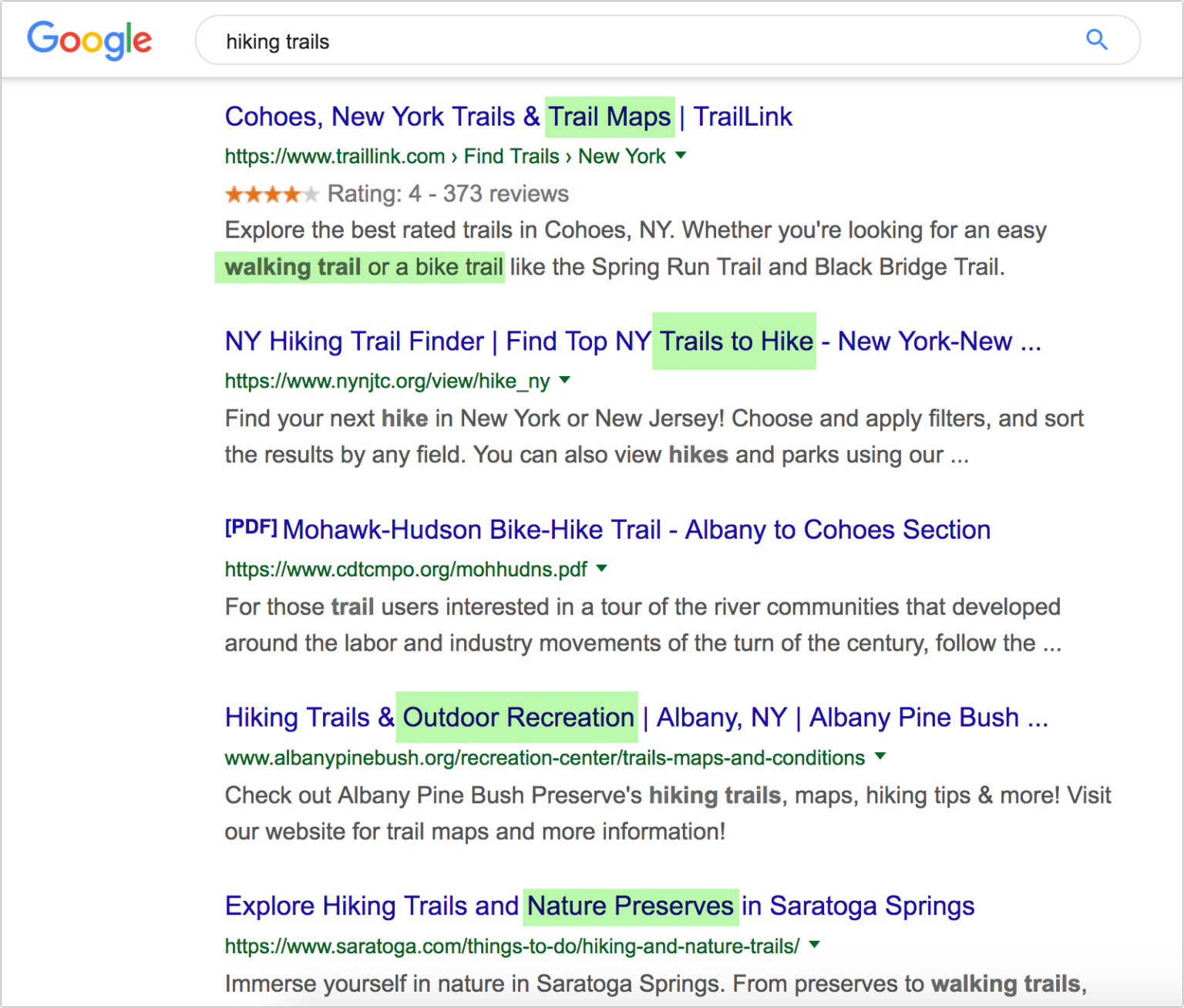Click the star rating under the TrailLink result

(x=271, y=194)
